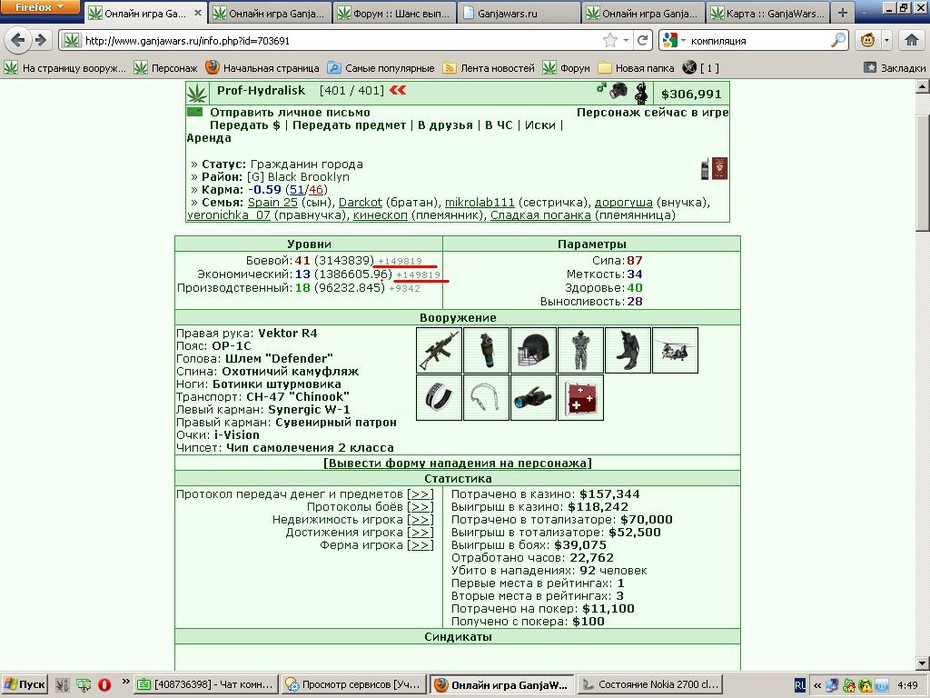
Task: Open the self-healing chip icon
Action: (x=581, y=397)
